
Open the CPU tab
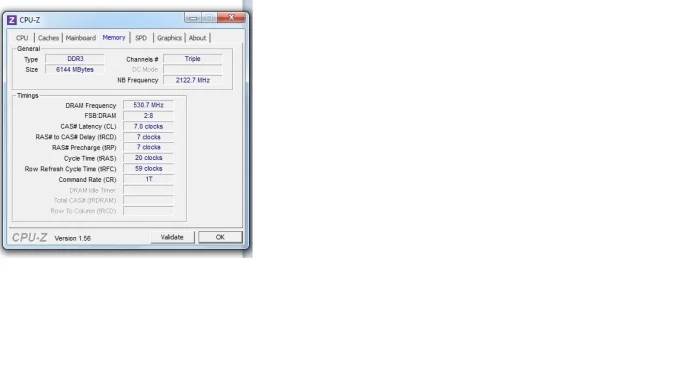22,38
